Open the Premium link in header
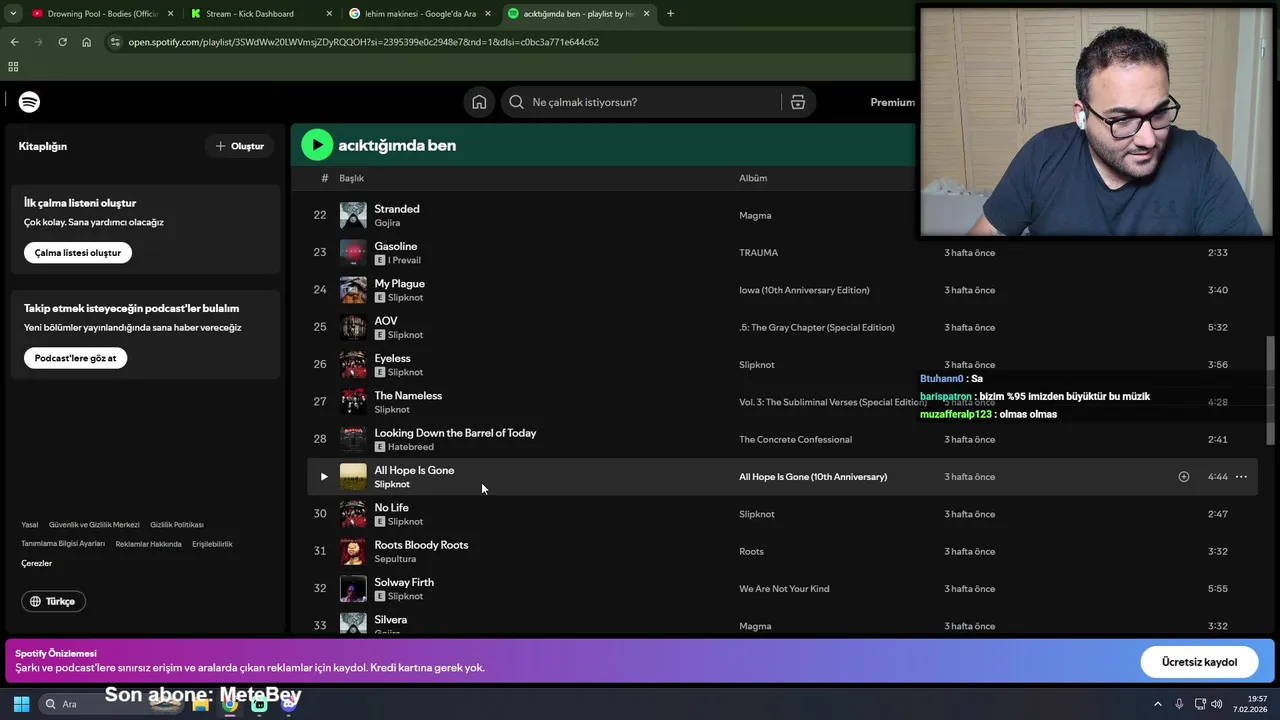The height and width of the screenshot is (720, 1280). click(892, 102)
